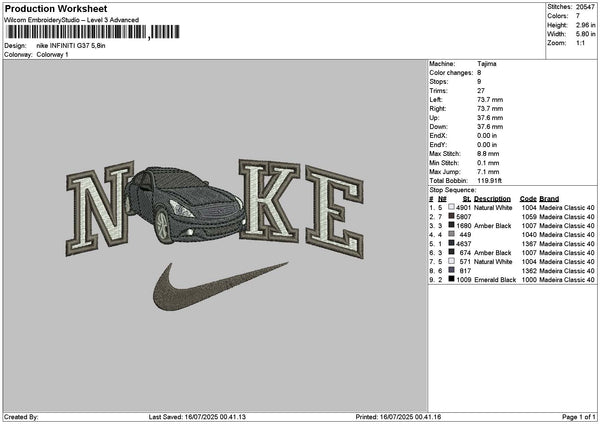Image resolution: width=600 pixels, height=424 pixels.
Task: Click the 'Code' column header
Action: (528, 199)
